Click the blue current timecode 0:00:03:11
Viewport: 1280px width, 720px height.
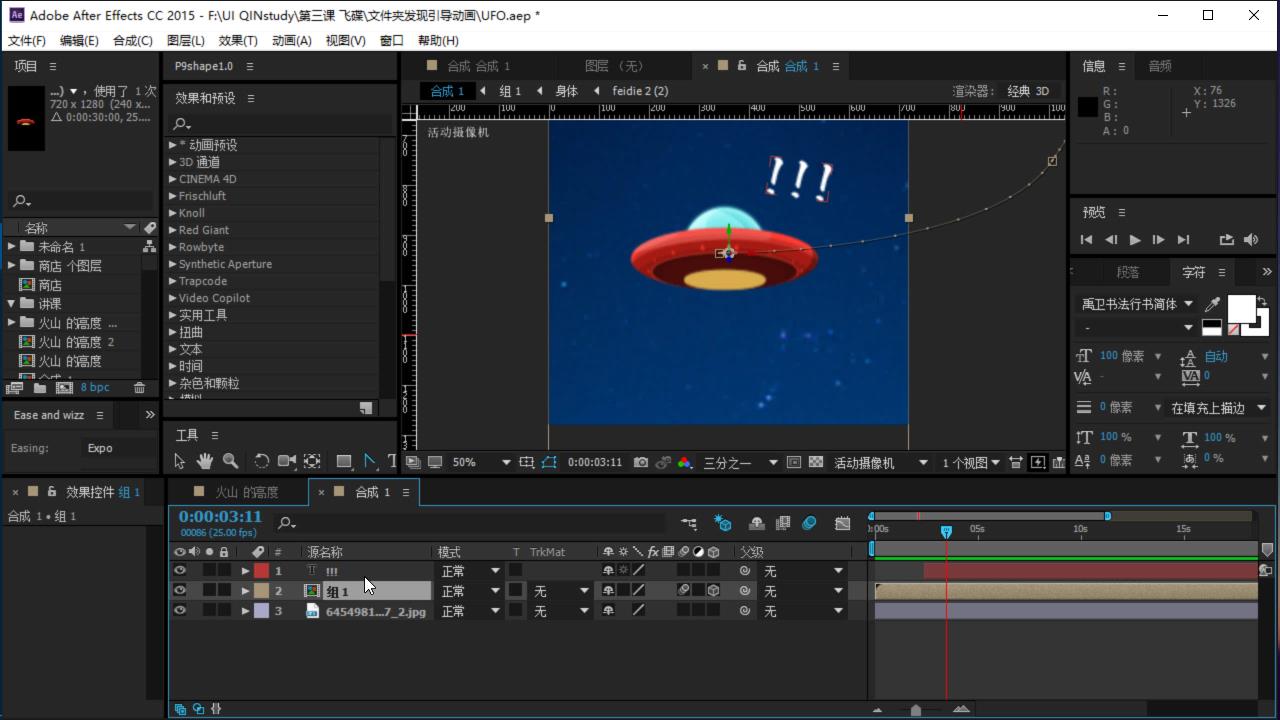click(x=220, y=517)
